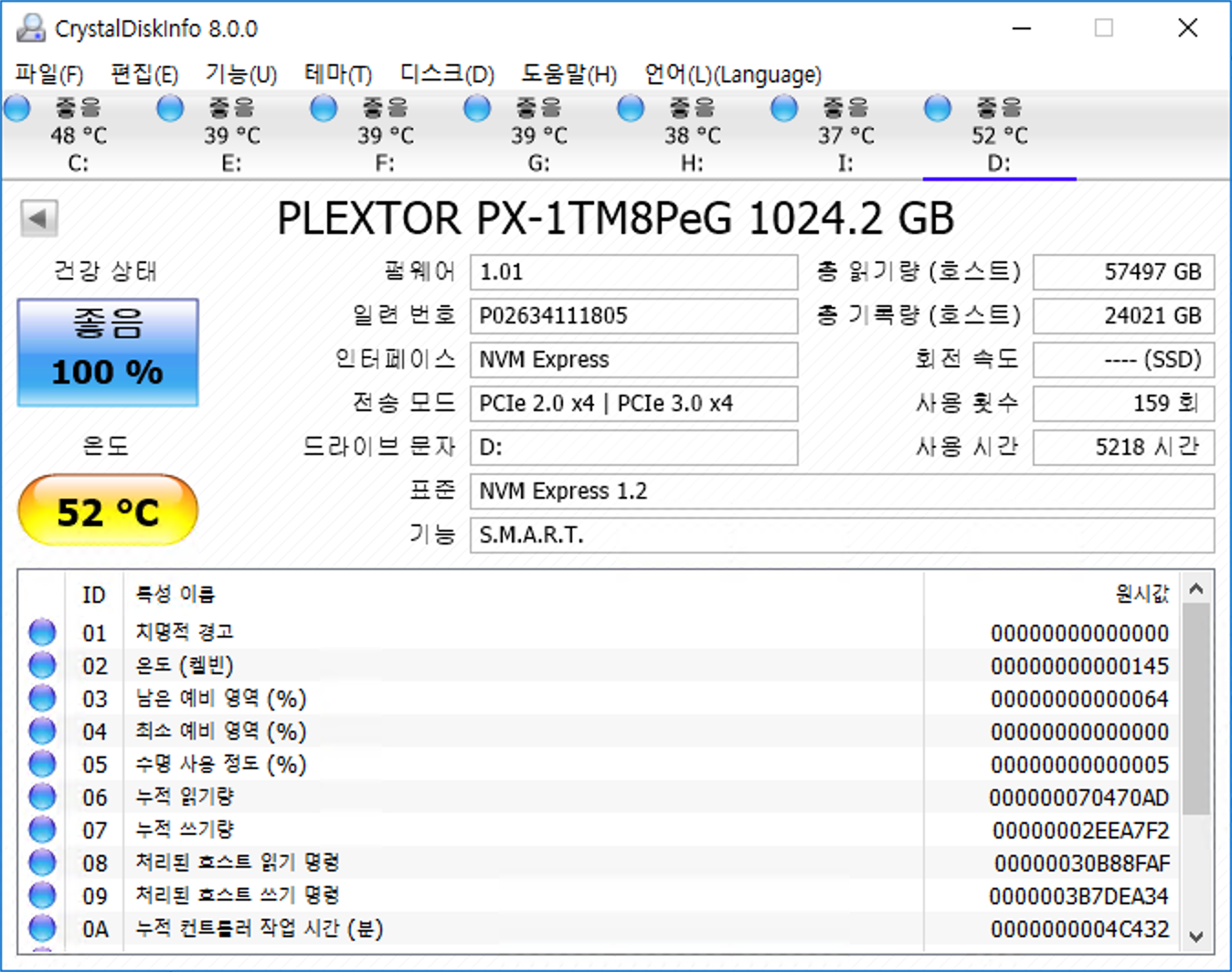Click the standard field NVM Express 1.2
This screenshot has width=1232, height=972.
pyautogui.click(x=843, y=491)
